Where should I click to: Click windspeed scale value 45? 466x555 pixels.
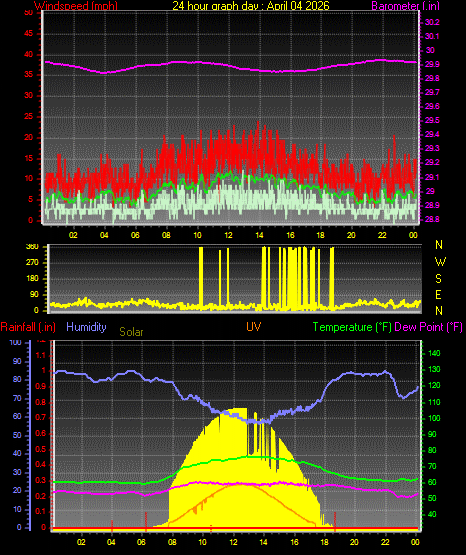click(28, 34)
